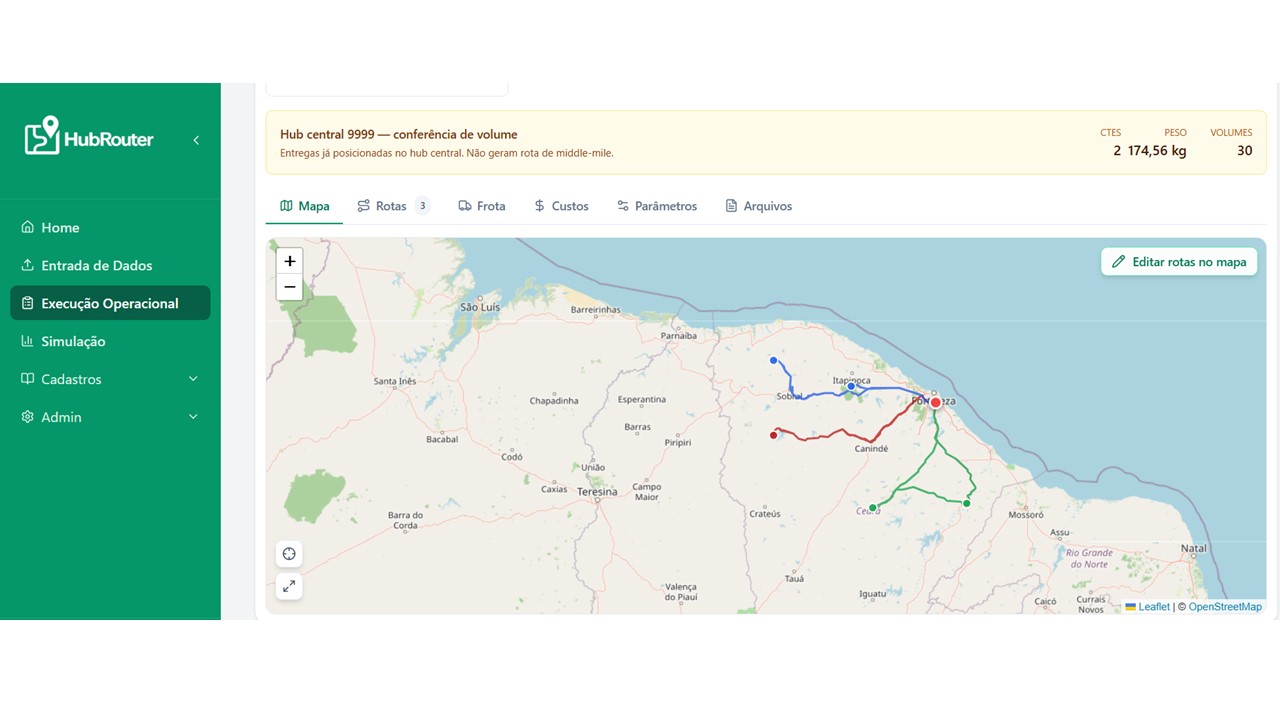Click the VOLUMES value 30
The width and height of the screenshot is (1280, 720).
point(1244,151)
